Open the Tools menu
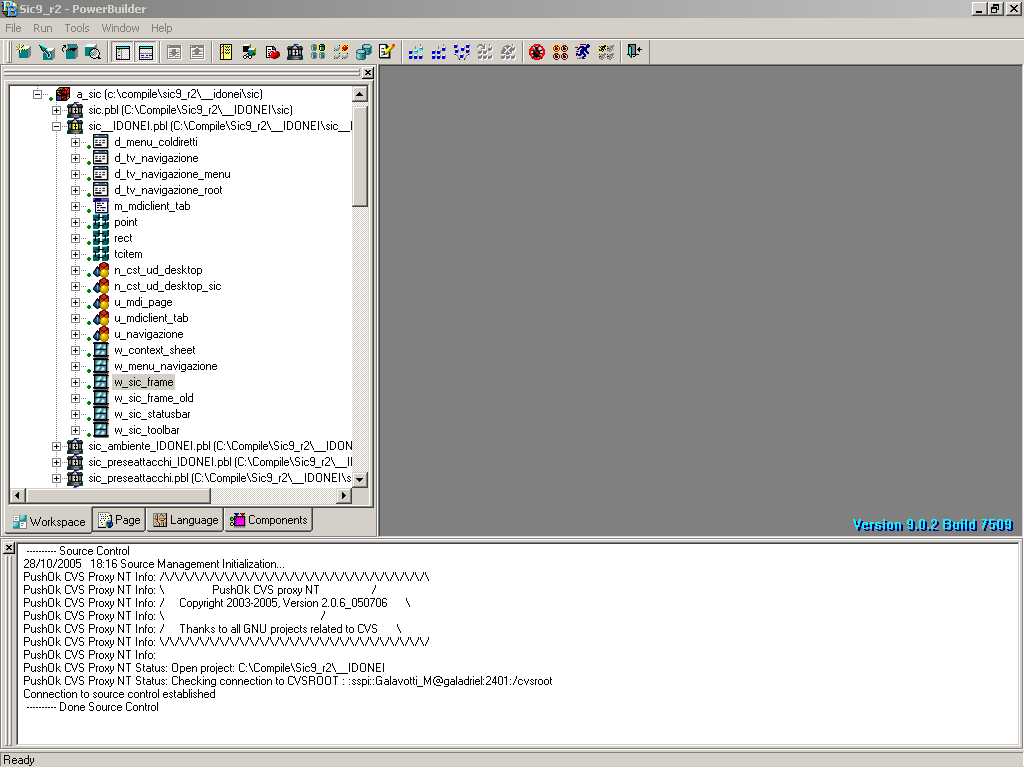This screenshot has height=768, width=1024. point(77,28)
